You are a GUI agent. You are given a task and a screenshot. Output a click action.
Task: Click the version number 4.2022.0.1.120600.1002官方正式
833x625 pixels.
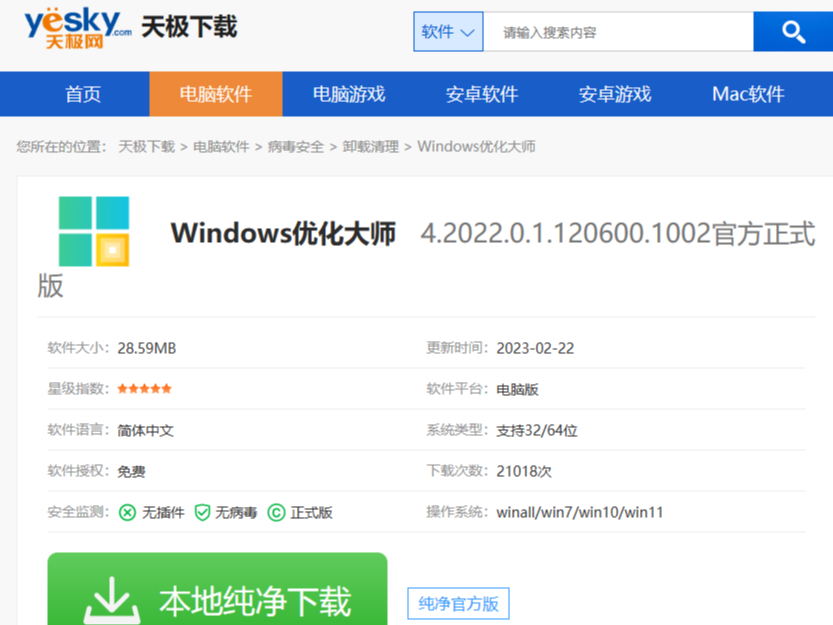coord(618,234)
